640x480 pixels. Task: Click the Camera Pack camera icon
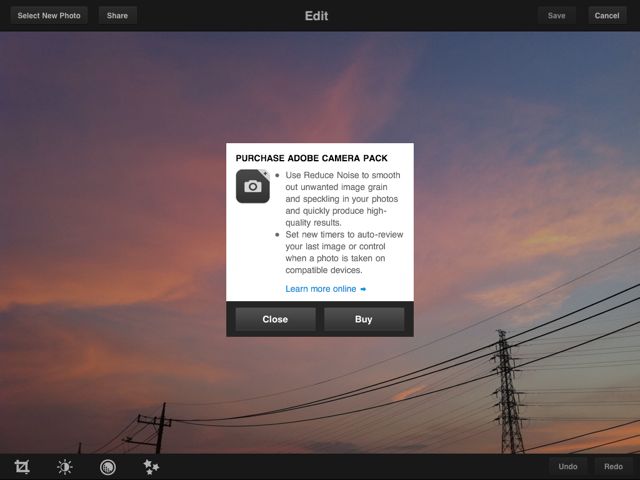click(253, 186)
